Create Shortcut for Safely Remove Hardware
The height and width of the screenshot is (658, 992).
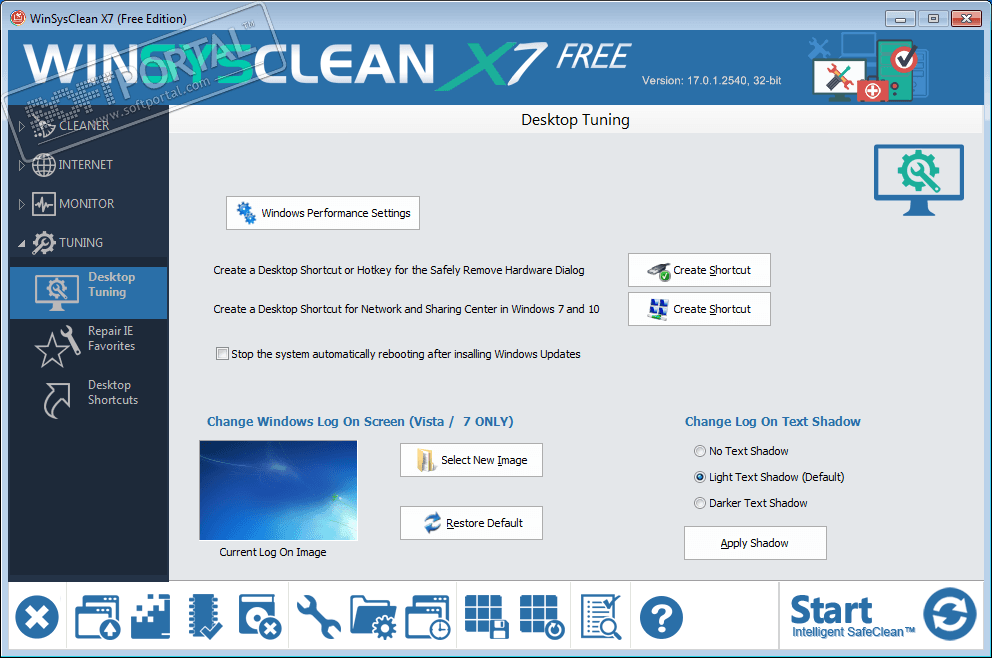699,270
